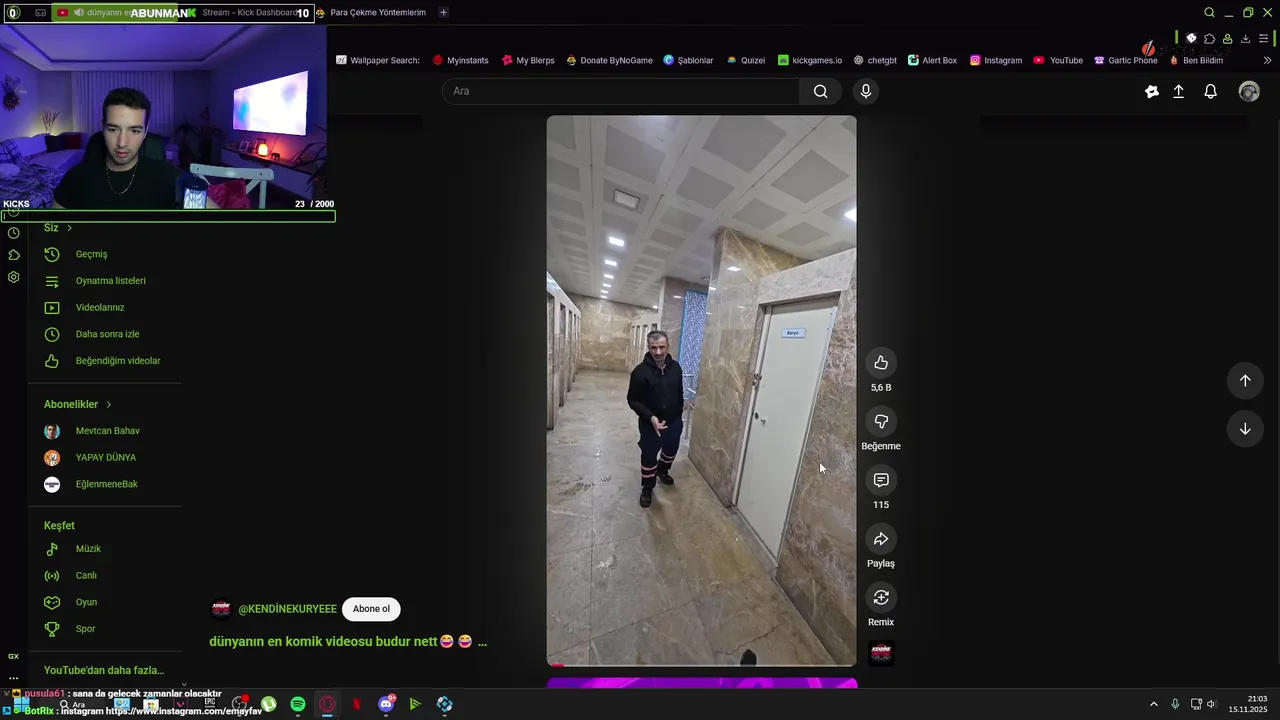Expand the Abonelikler section

(78, 404)
